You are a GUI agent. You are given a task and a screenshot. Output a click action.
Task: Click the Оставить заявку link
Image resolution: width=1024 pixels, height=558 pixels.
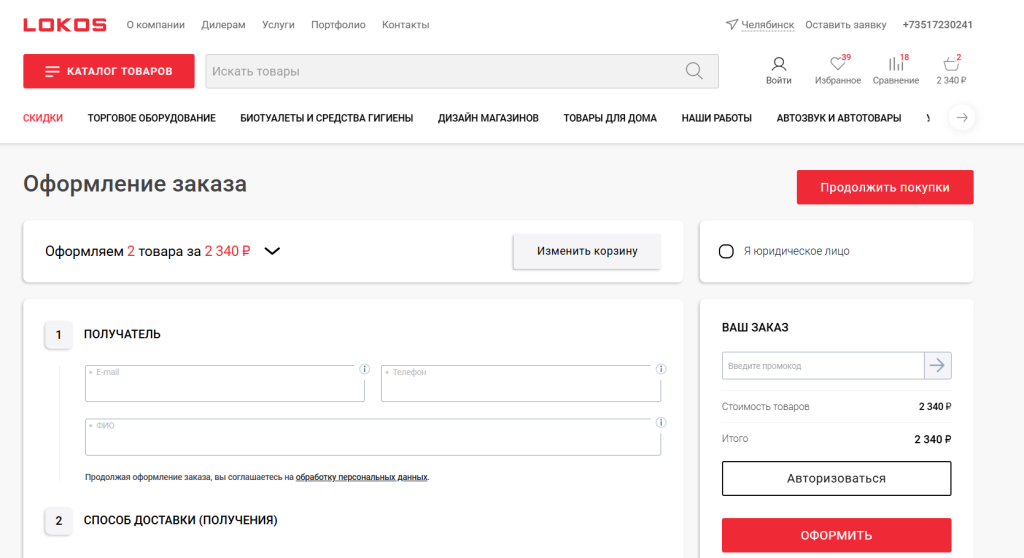pyautogui.click(x=846, y=25)
